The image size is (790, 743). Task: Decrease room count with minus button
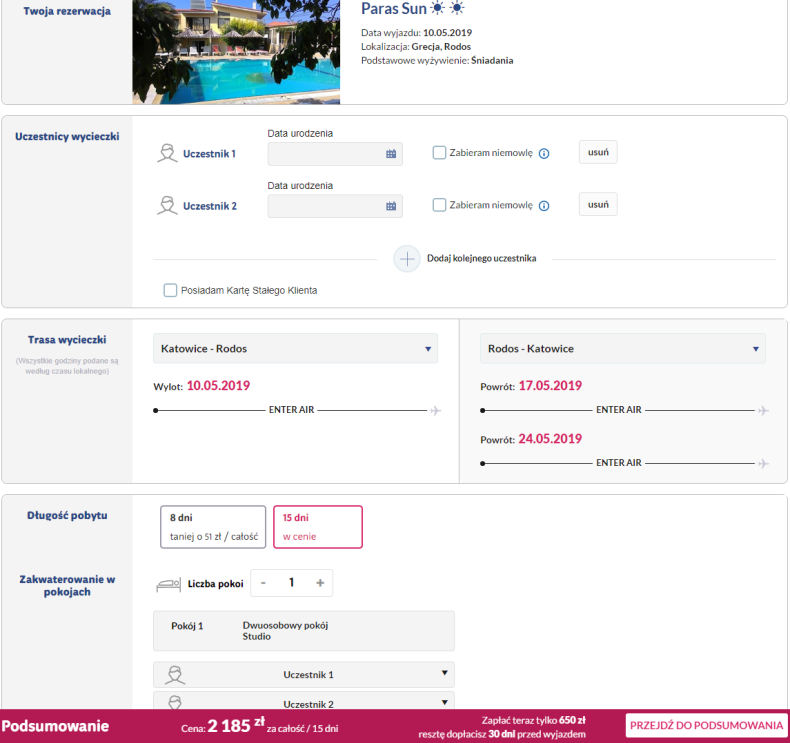coord(263,583)
